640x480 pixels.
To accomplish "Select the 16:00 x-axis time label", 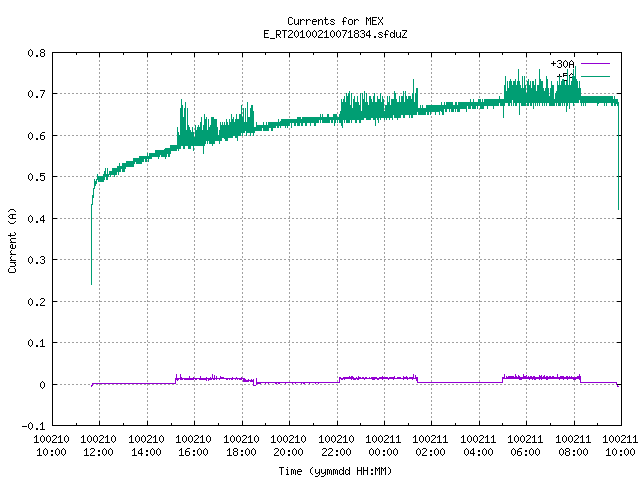I will [x=193, y=452].
